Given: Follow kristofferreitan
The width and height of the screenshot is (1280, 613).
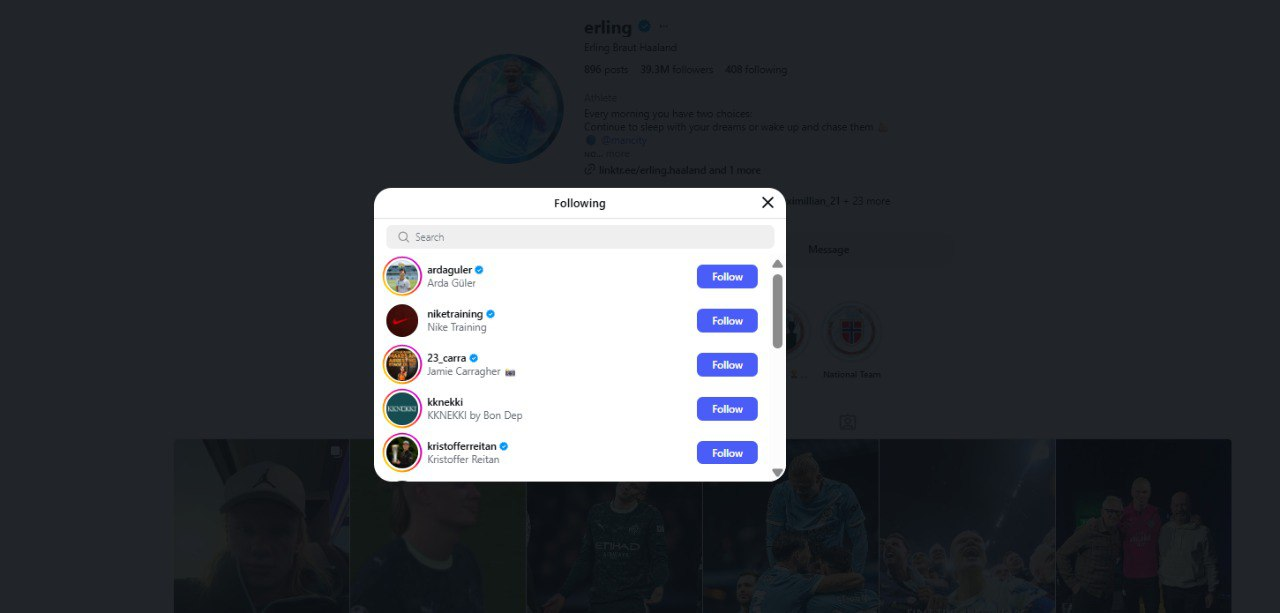Looking at the screenshot, I should [727, 453].
